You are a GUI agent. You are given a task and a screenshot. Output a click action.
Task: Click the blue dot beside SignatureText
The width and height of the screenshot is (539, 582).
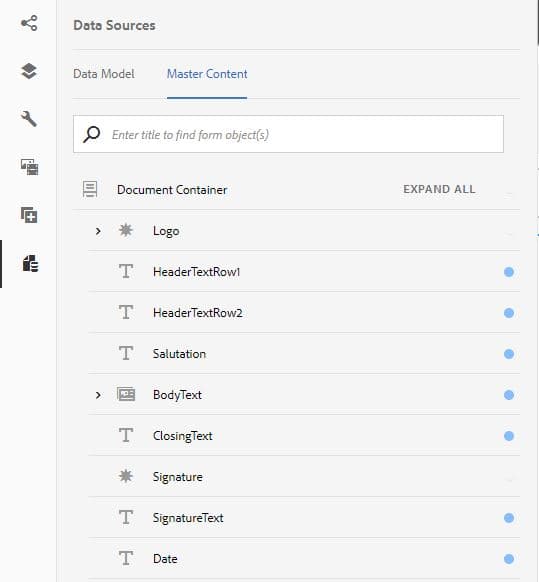click(509, 518)
